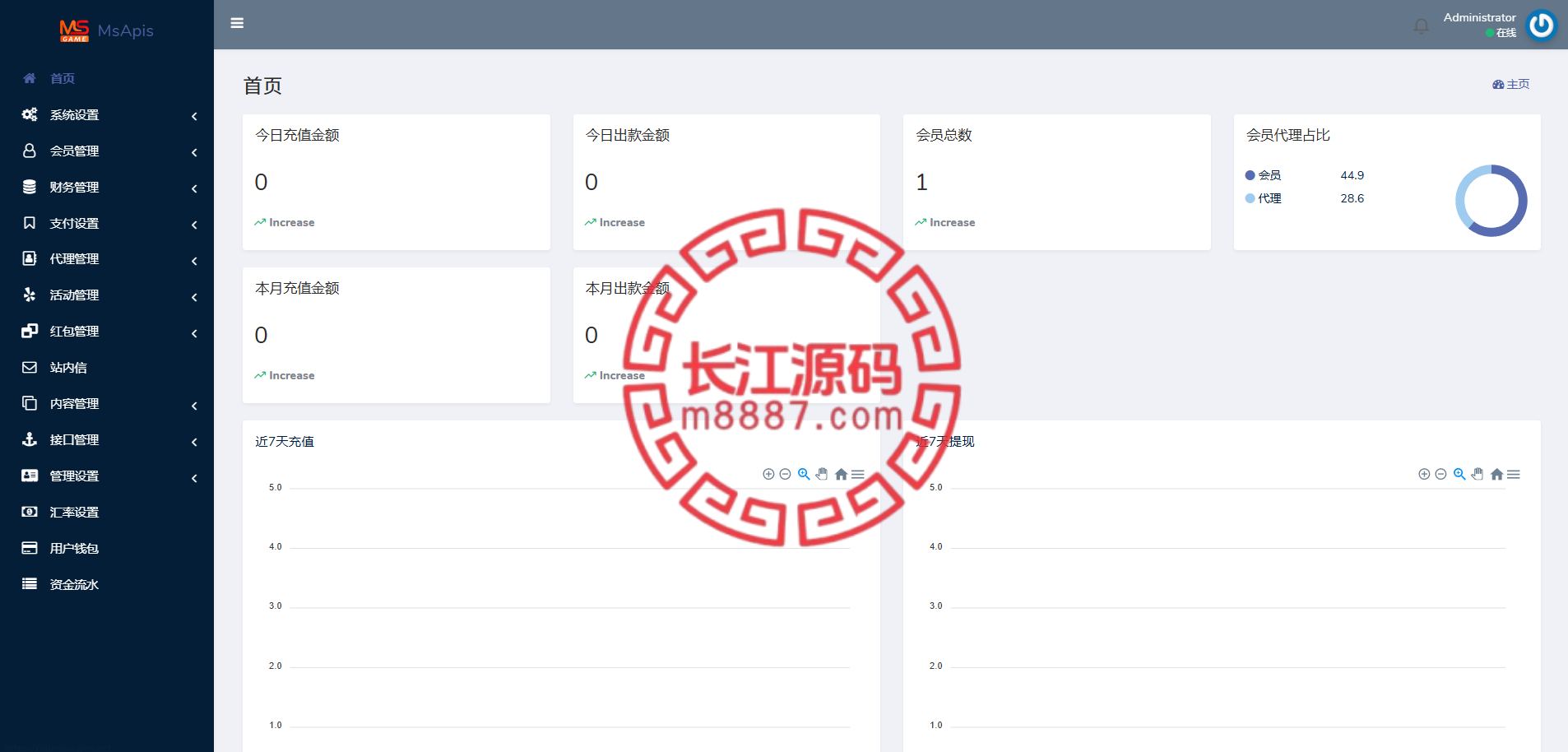Image resolution: width=1568 pixels, height=752 pixels.
Task: Click the Administrator username
Action: click(1479, 17)
